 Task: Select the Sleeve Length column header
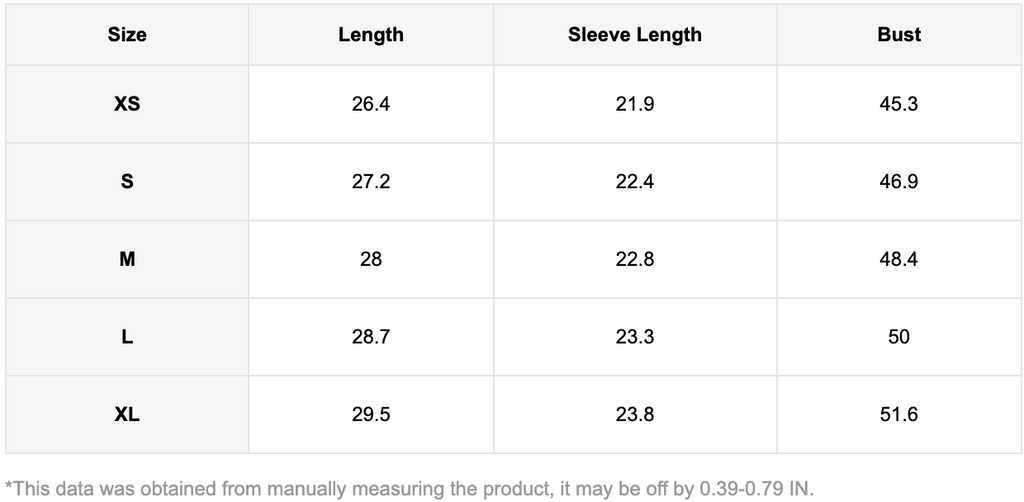[x=635, y=35]
